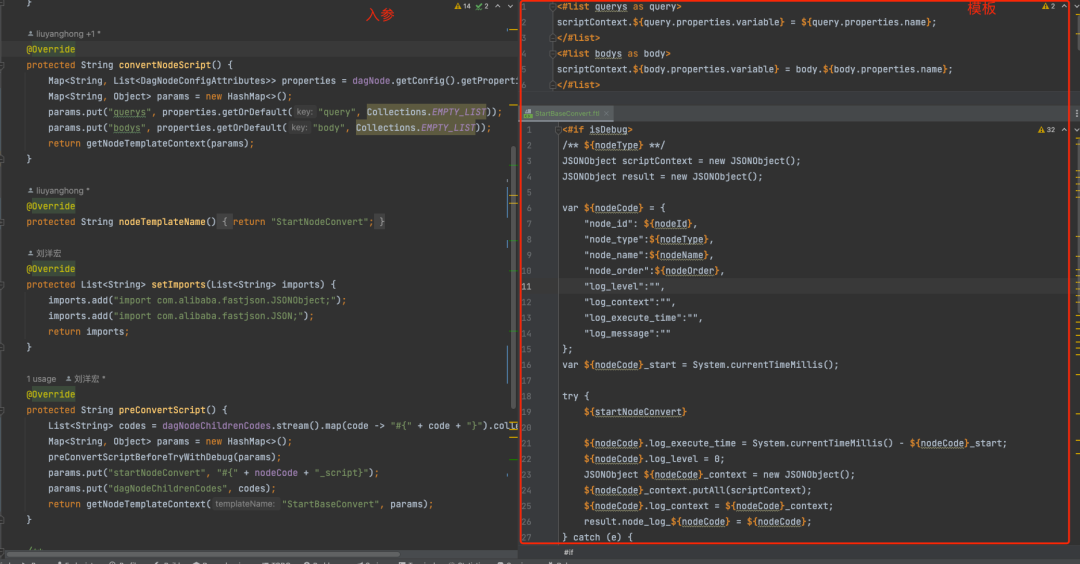Click the 2 warnings indicator in top template editor

[1048, 6]
